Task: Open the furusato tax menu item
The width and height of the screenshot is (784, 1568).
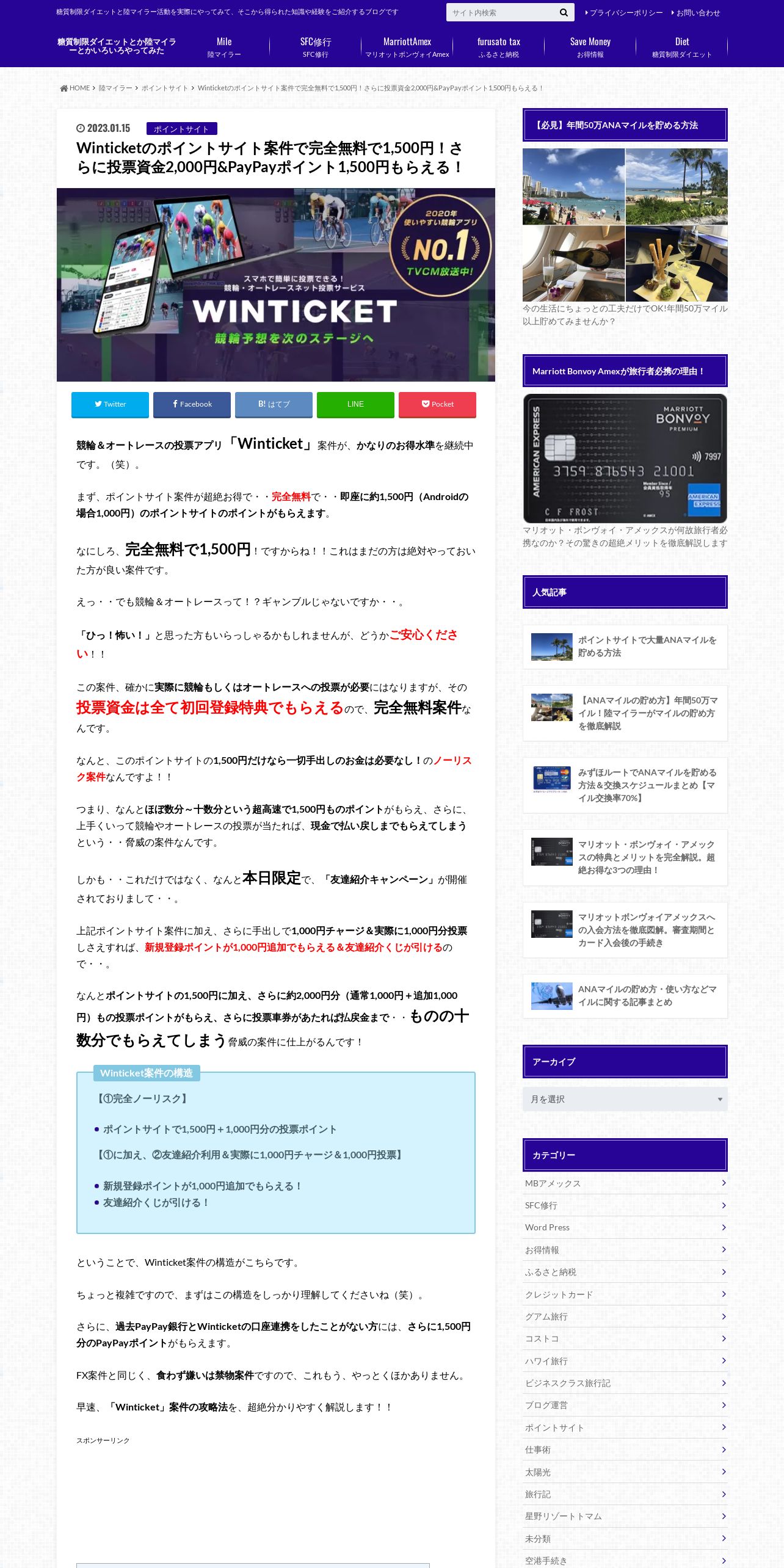Action: click(499, 48)
